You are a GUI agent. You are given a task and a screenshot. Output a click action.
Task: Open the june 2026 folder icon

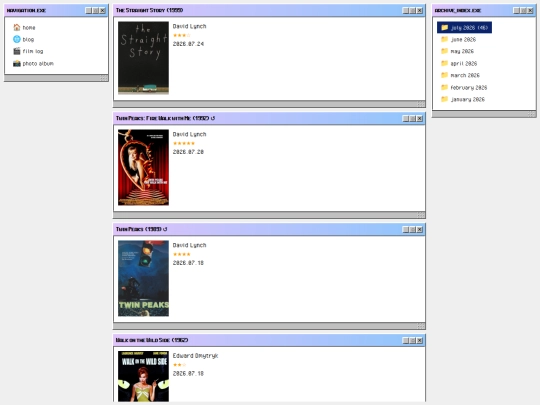point(444,39)
